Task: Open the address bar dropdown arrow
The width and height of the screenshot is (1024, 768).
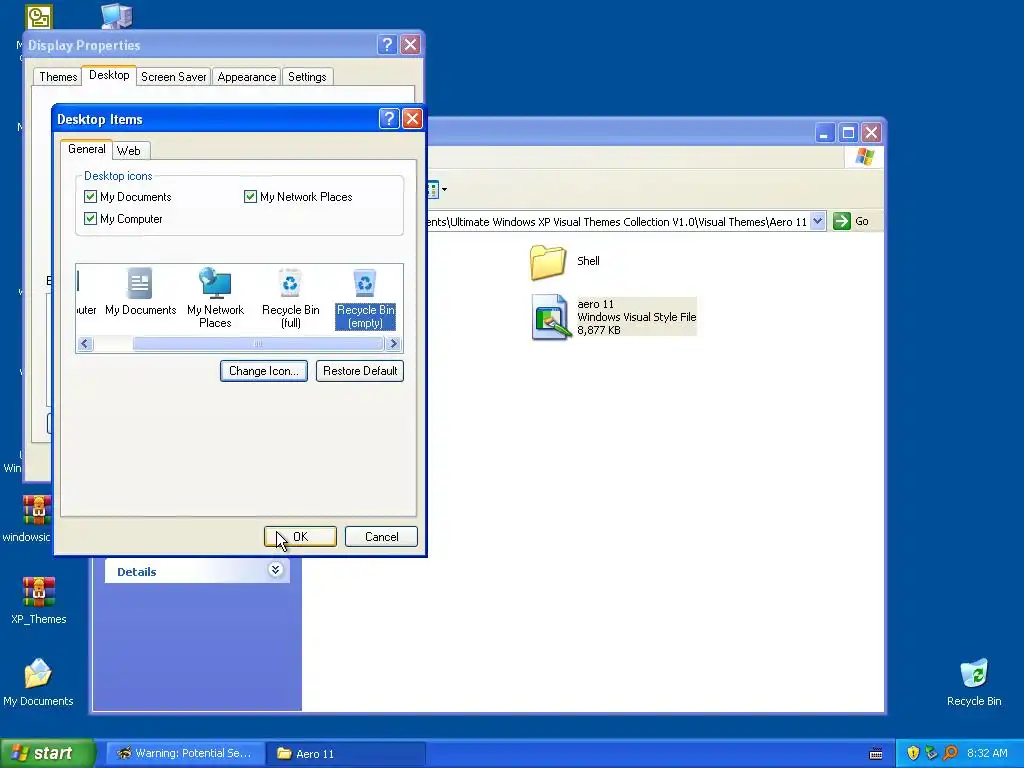Action: pyautogui.click(x=818, y=221)
